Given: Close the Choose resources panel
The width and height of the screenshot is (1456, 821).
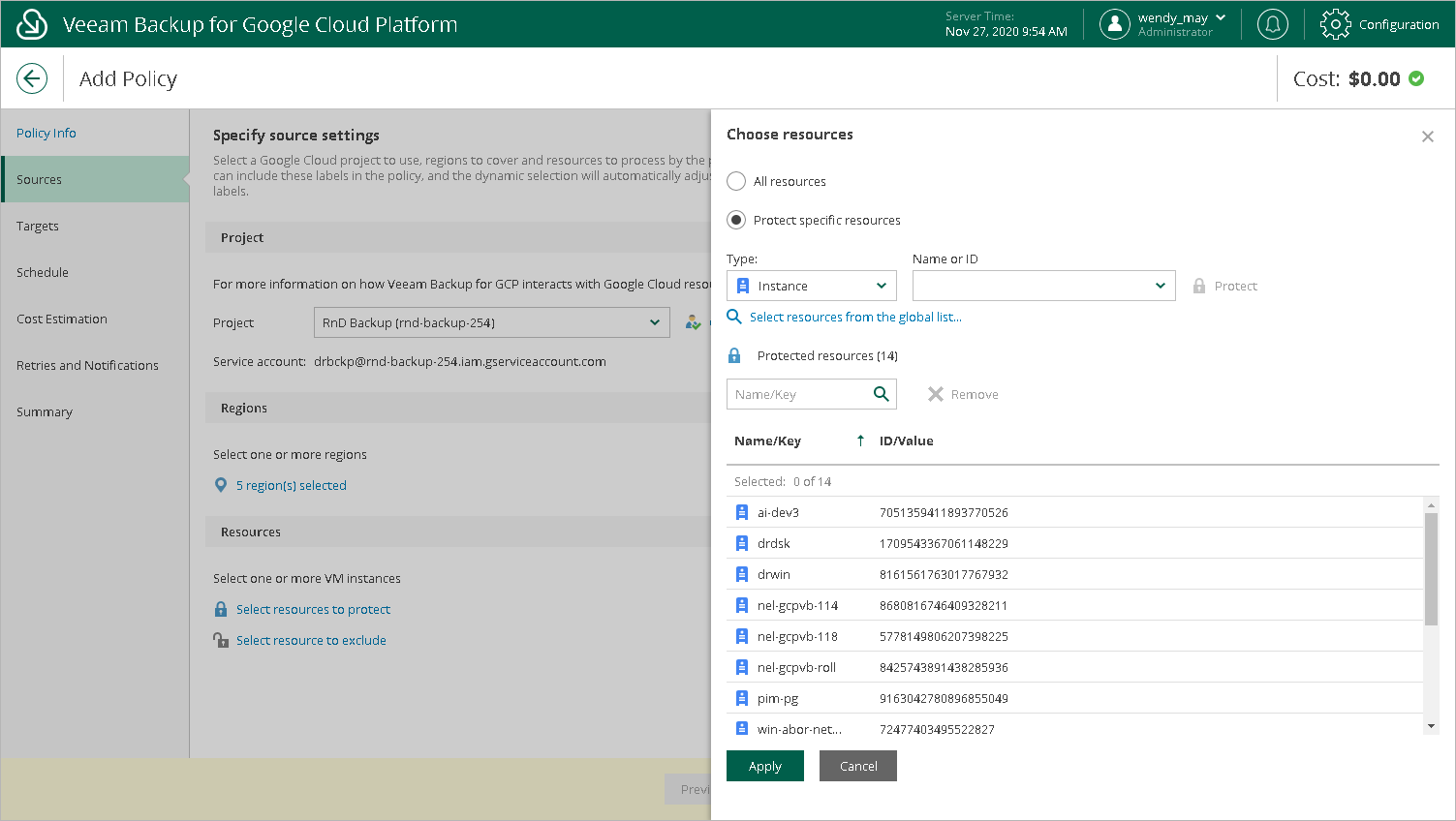Looking at the screenshot, I should point(1428,137).
